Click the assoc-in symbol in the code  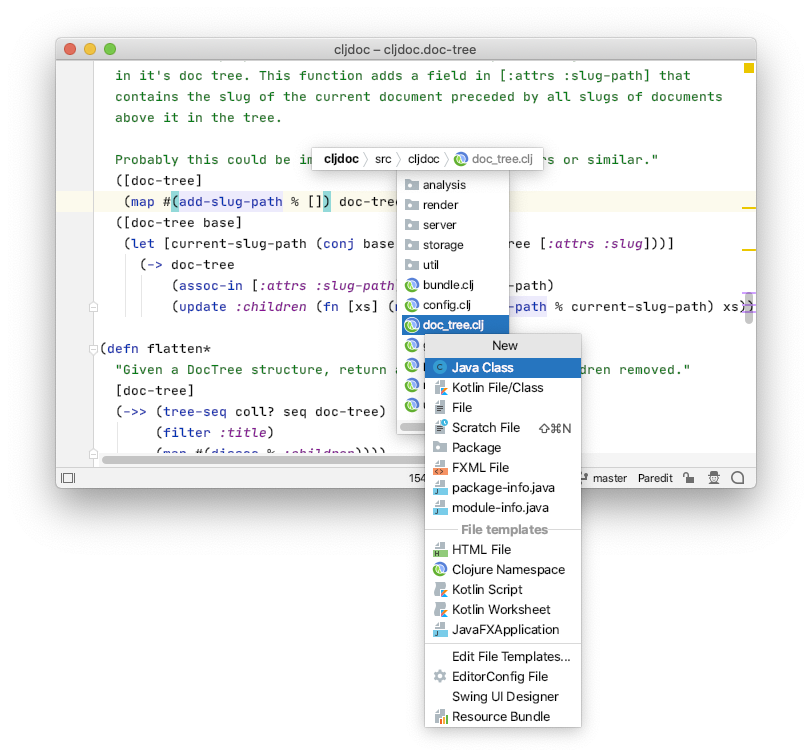pyautogui.click(x=211, y=286)
